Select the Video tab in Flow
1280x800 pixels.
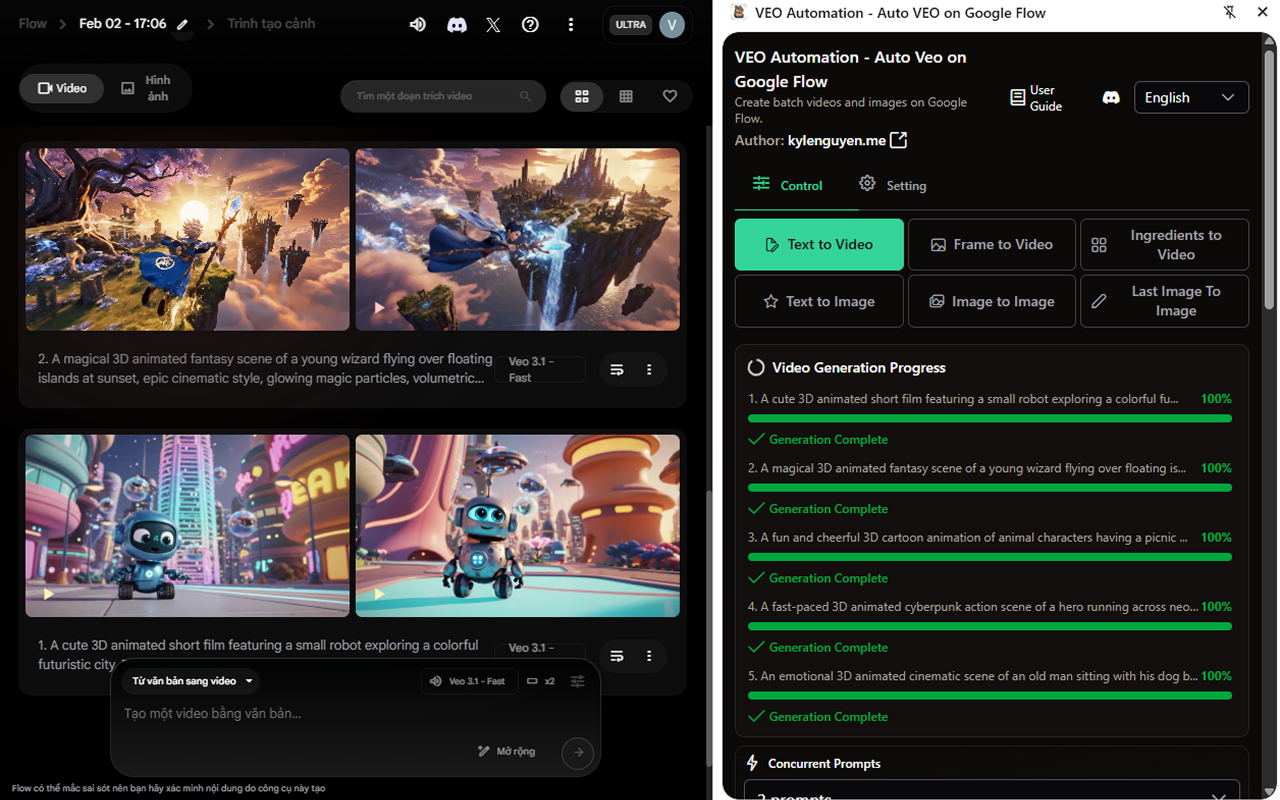[62, 88]
